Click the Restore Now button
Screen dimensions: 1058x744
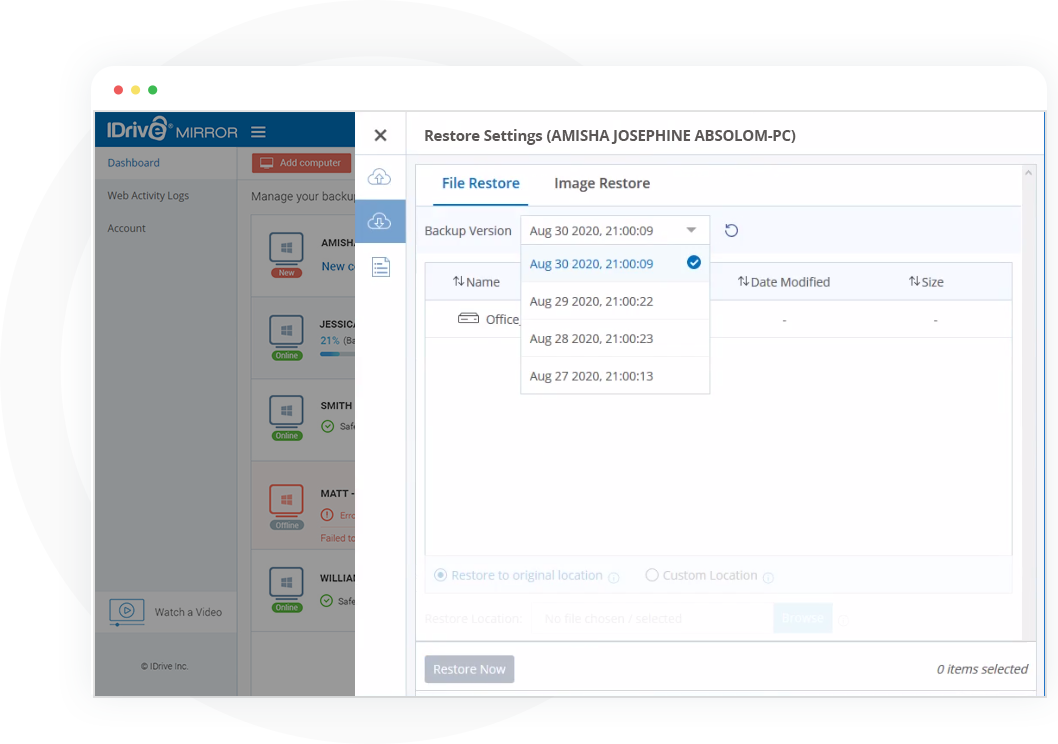(x=469, y=669)
